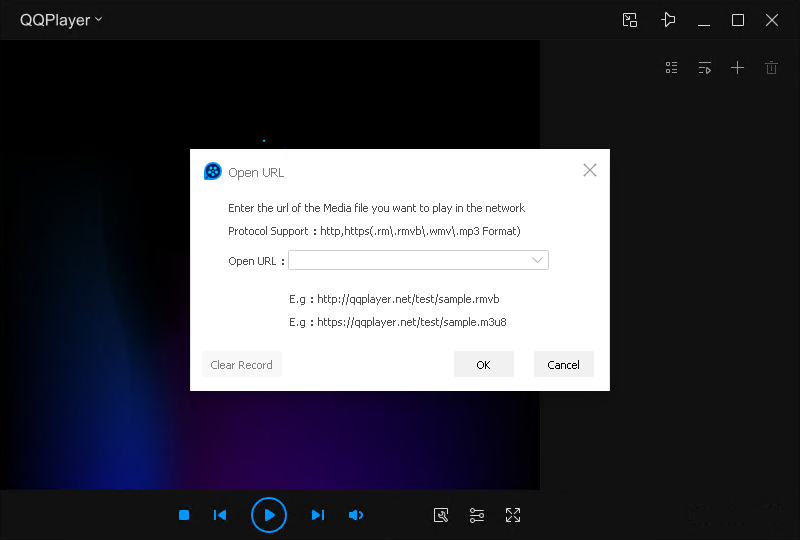Skip to the next track

318,515
